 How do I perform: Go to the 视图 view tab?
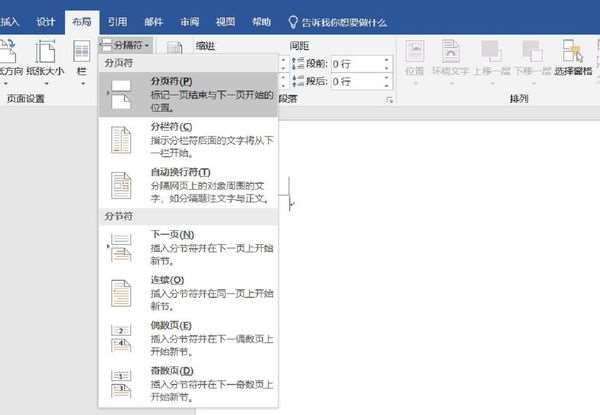pos(225,22)
